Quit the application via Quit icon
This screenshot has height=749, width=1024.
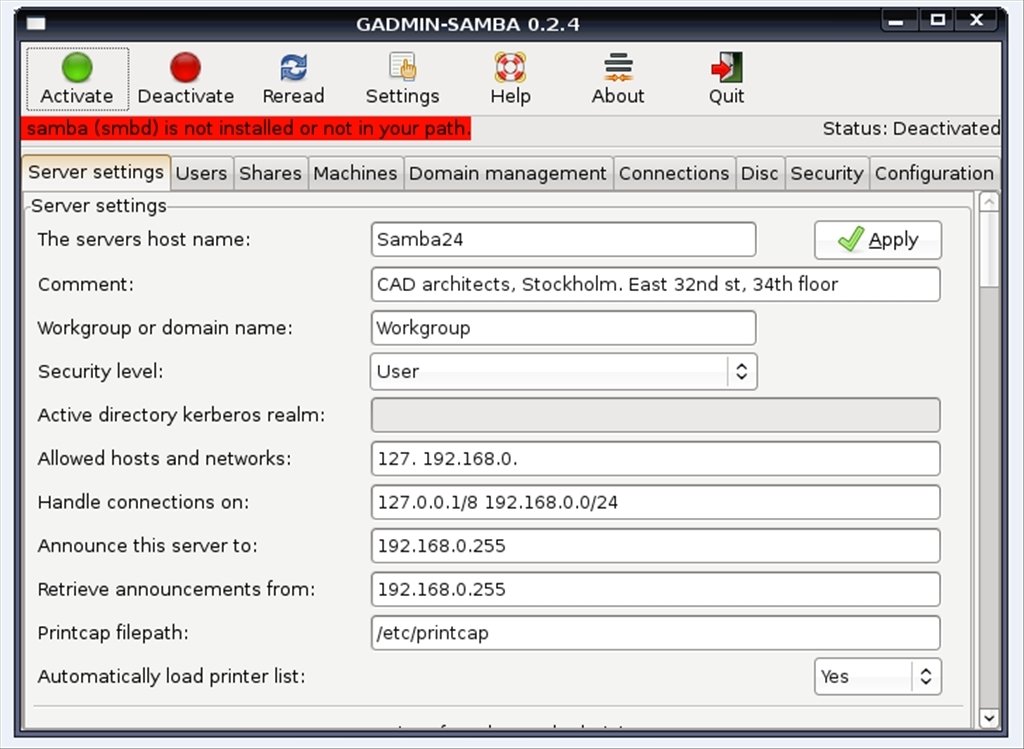[x=726, y=67]
